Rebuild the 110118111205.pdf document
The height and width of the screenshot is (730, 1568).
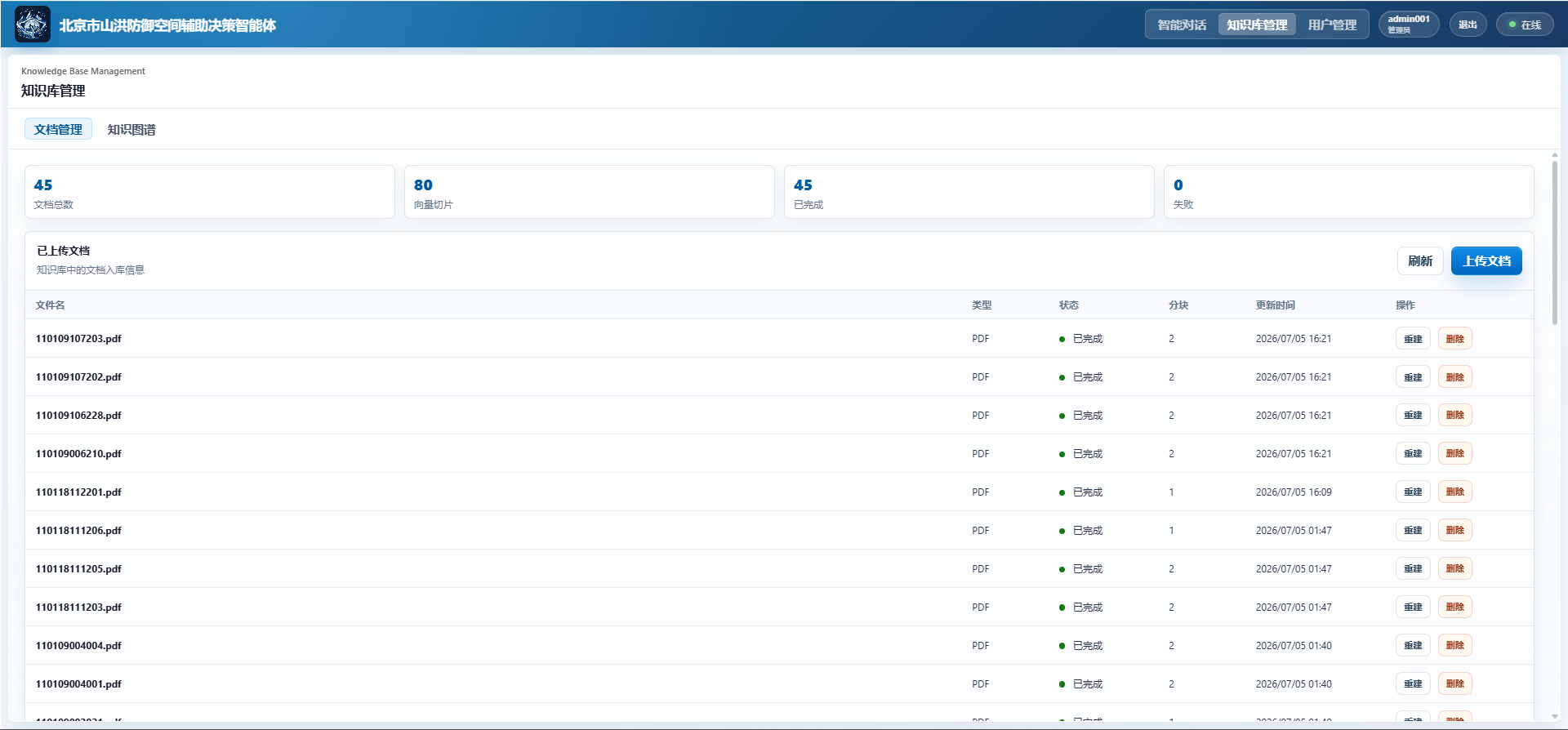pos(1413,568)
